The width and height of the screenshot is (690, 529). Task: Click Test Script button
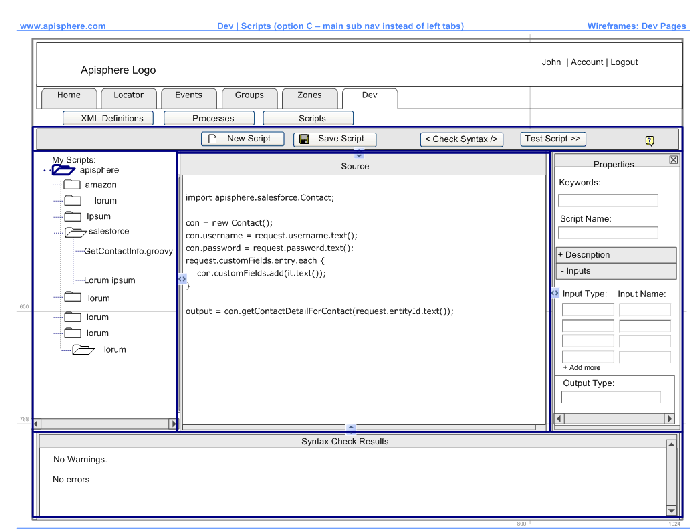pos(553,139)
